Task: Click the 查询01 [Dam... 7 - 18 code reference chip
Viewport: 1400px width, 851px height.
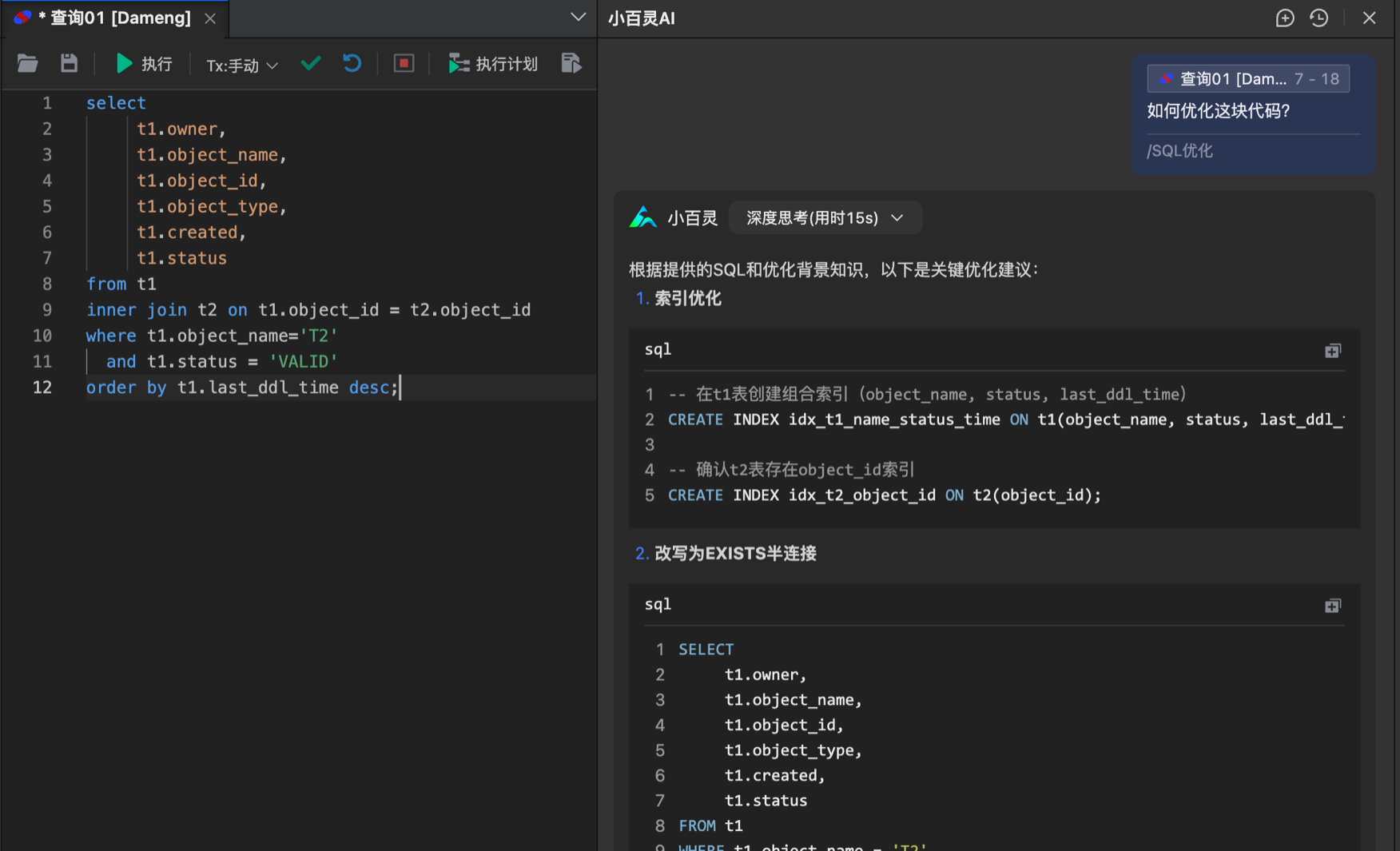Action: [1248, 78]
